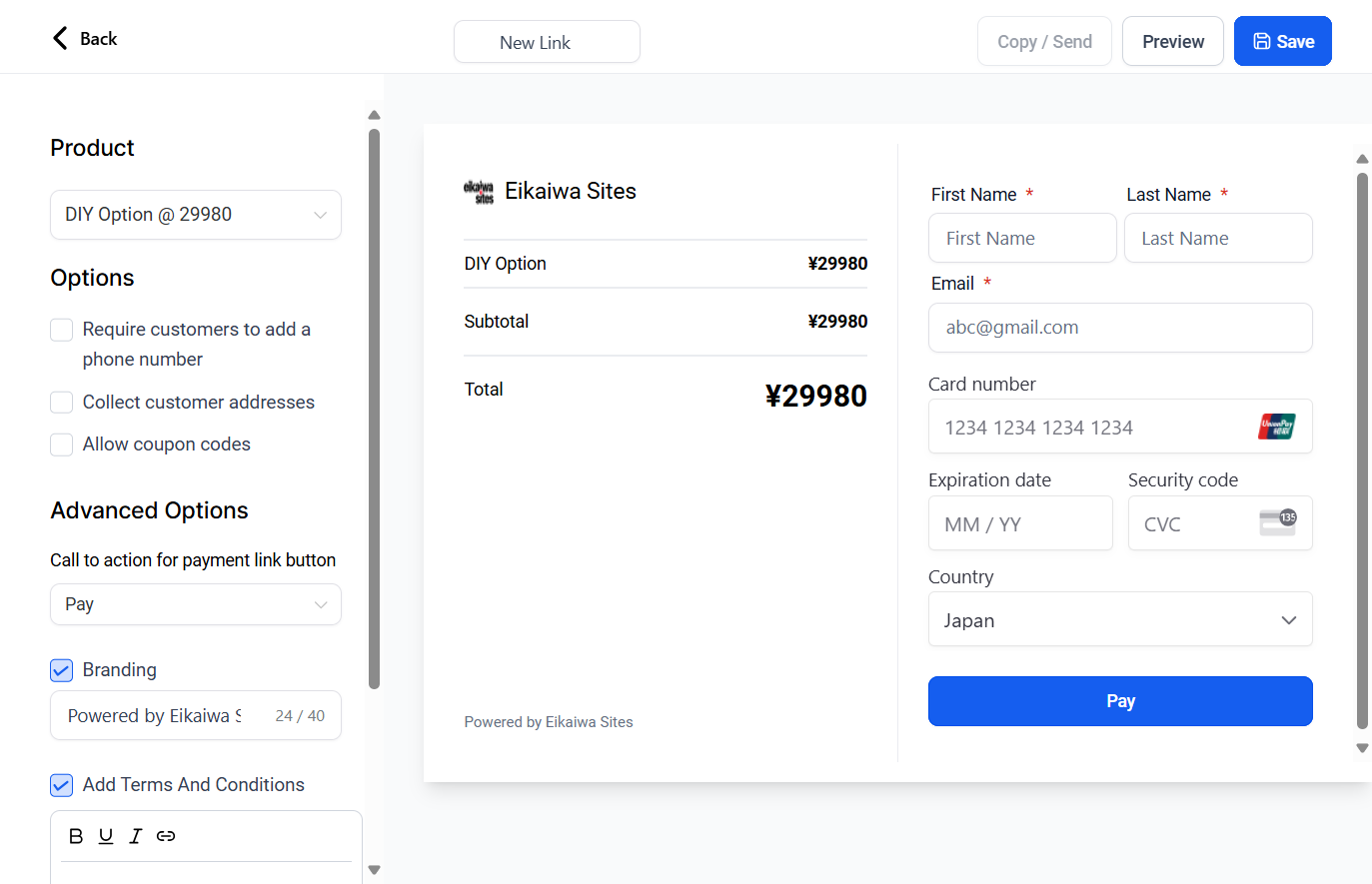Click the Last Name field
This screenshot has width=1372, height=884.
click(x=1218, y=238)
